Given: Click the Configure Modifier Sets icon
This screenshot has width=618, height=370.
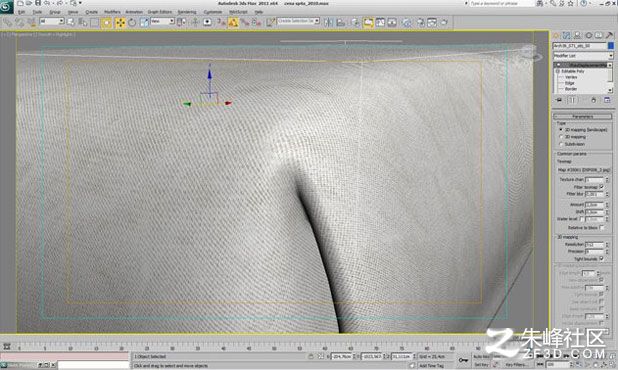Looking at the screenshot, I should tap(607, 100).
